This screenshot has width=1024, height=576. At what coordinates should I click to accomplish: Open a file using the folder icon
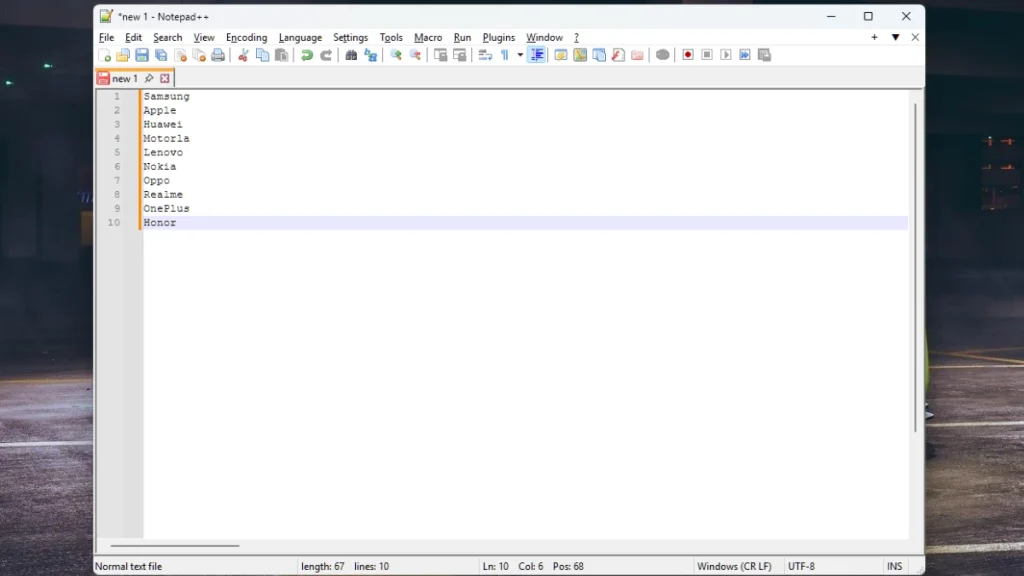tap(123, 55)
